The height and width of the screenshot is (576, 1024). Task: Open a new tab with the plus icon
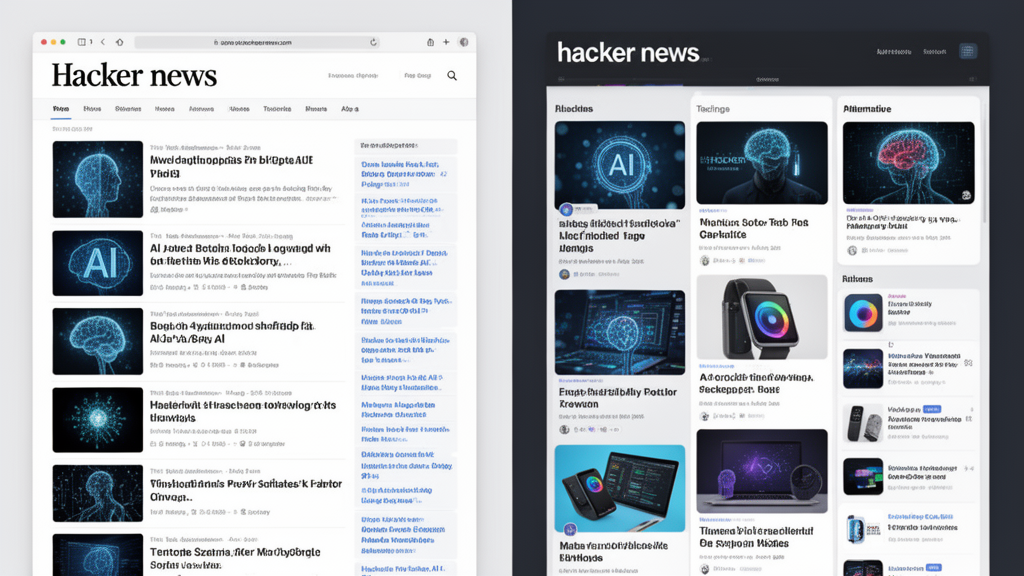(446, 42)
